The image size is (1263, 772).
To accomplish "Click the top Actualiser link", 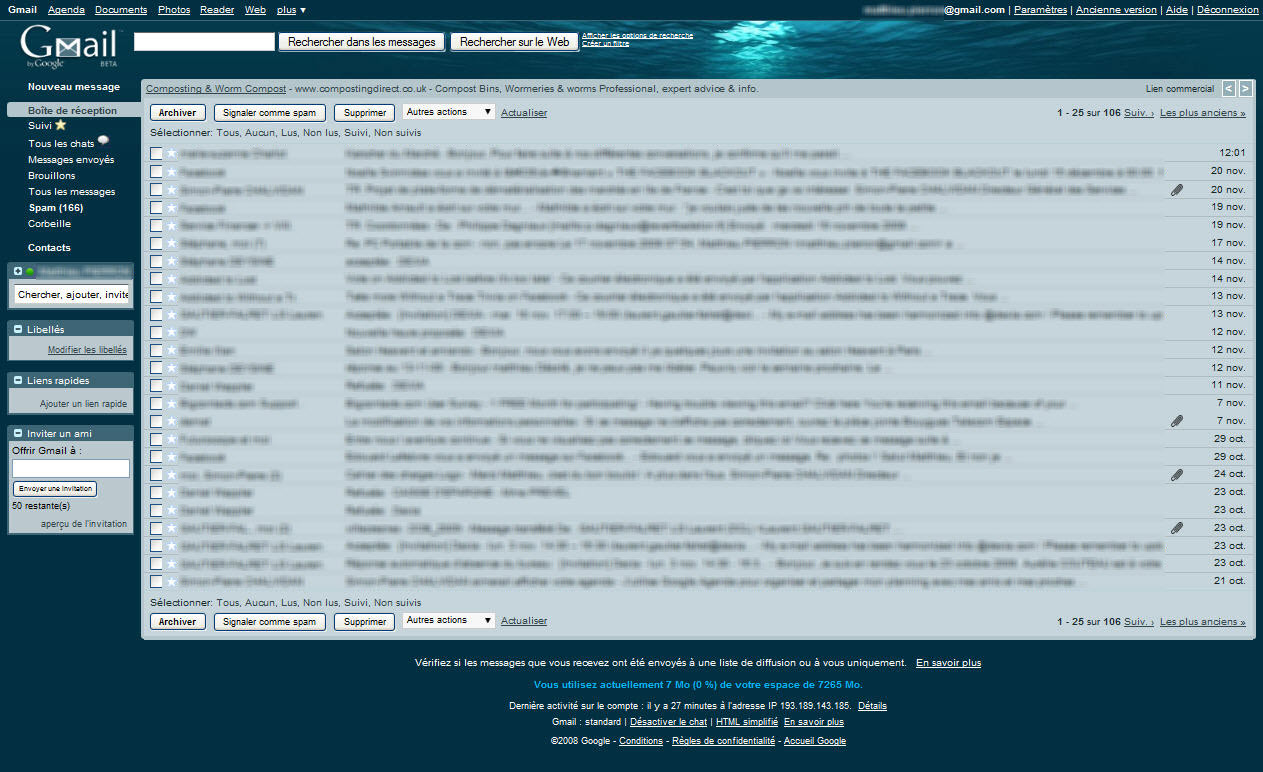I will [524, 113].
